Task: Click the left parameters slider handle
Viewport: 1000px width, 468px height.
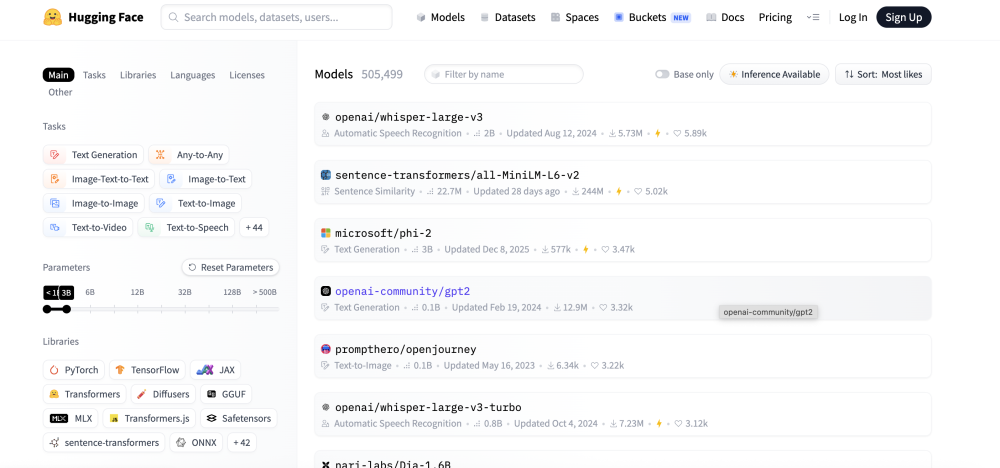Action: (47, 309)
